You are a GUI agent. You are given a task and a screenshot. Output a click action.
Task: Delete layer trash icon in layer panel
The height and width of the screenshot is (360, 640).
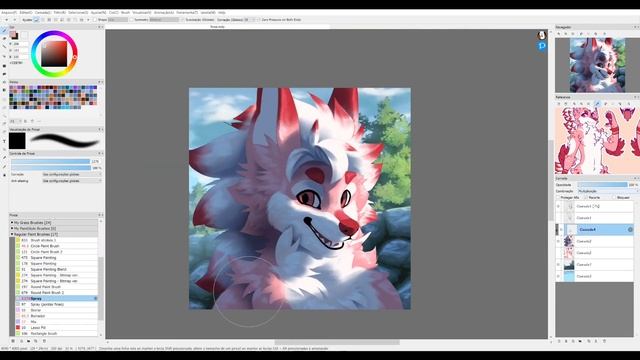(604, 341)
